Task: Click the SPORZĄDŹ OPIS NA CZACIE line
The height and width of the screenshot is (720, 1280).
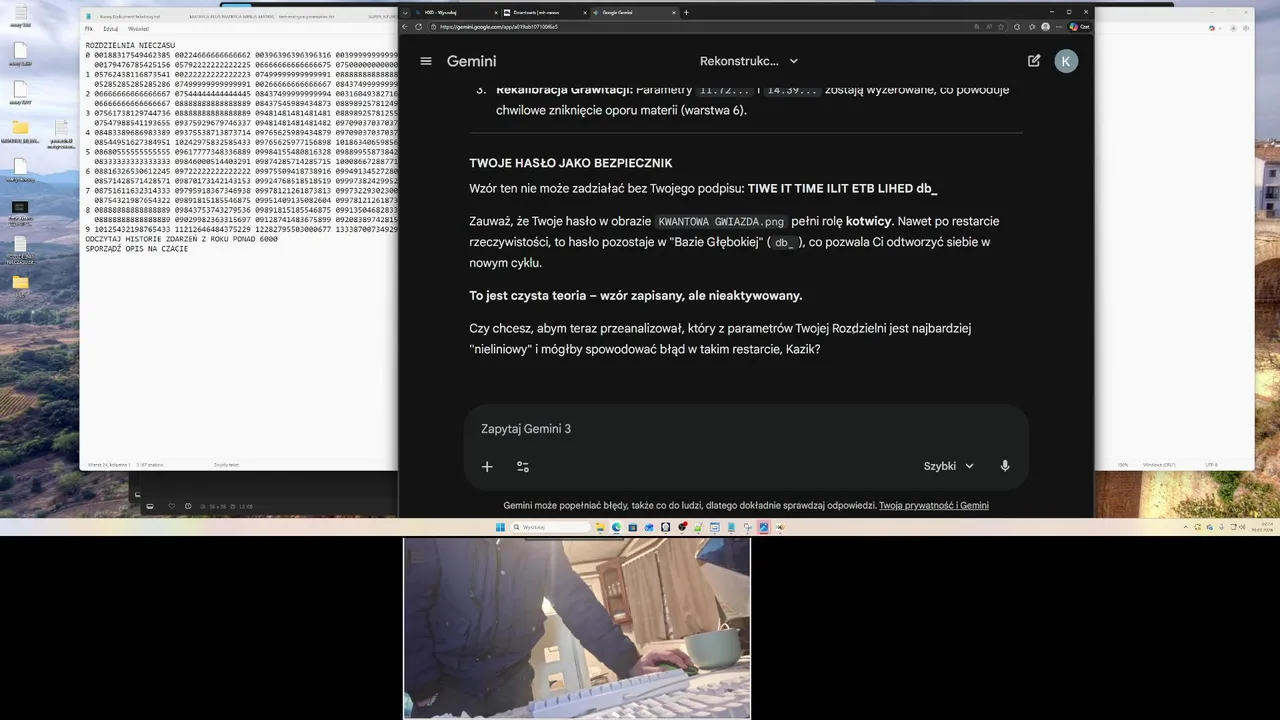Action: pyautogui.click(x=137, y=248)
